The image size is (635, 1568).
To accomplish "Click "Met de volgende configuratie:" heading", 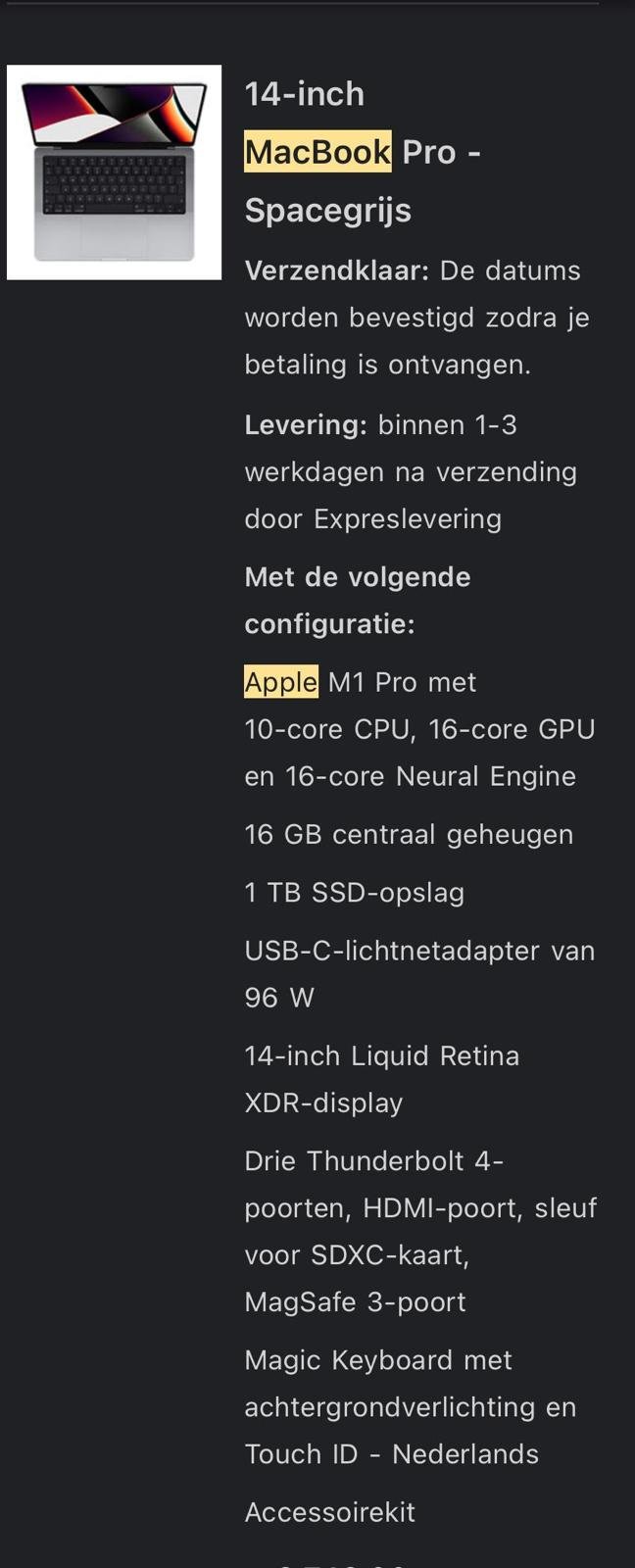I will pos(358,600).
